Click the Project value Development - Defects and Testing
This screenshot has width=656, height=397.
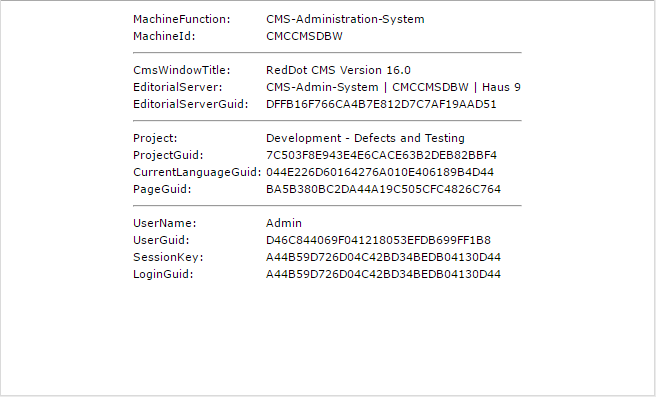click(x=365, y=138)
